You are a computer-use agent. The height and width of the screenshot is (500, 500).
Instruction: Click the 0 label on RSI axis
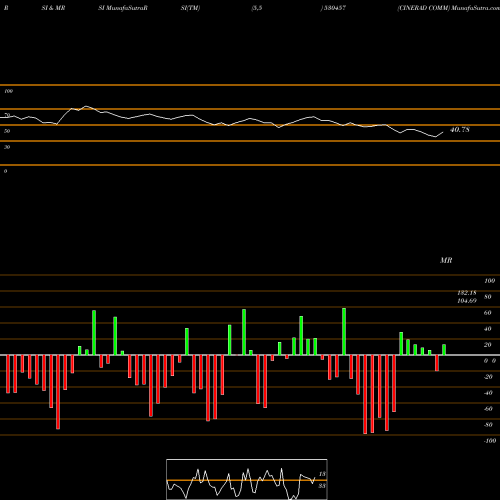pos(5,171)
